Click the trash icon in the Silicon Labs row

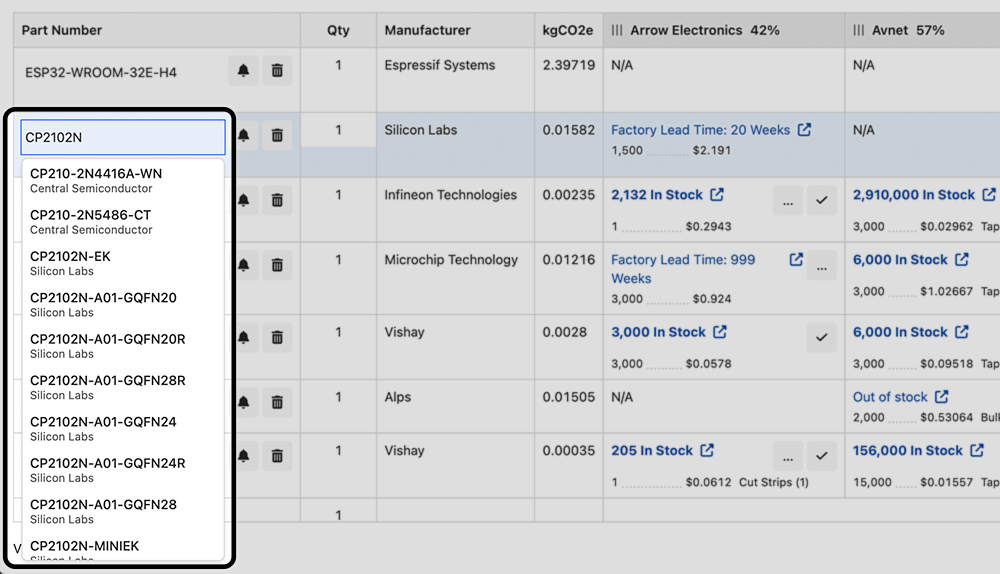tap(277, 135)
